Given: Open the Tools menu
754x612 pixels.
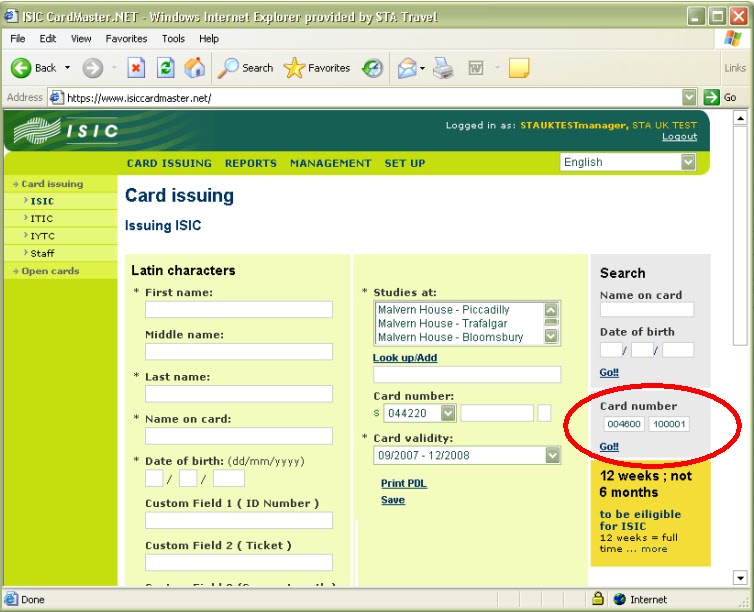Looking at the screenshot, I should tap(173, 38).
